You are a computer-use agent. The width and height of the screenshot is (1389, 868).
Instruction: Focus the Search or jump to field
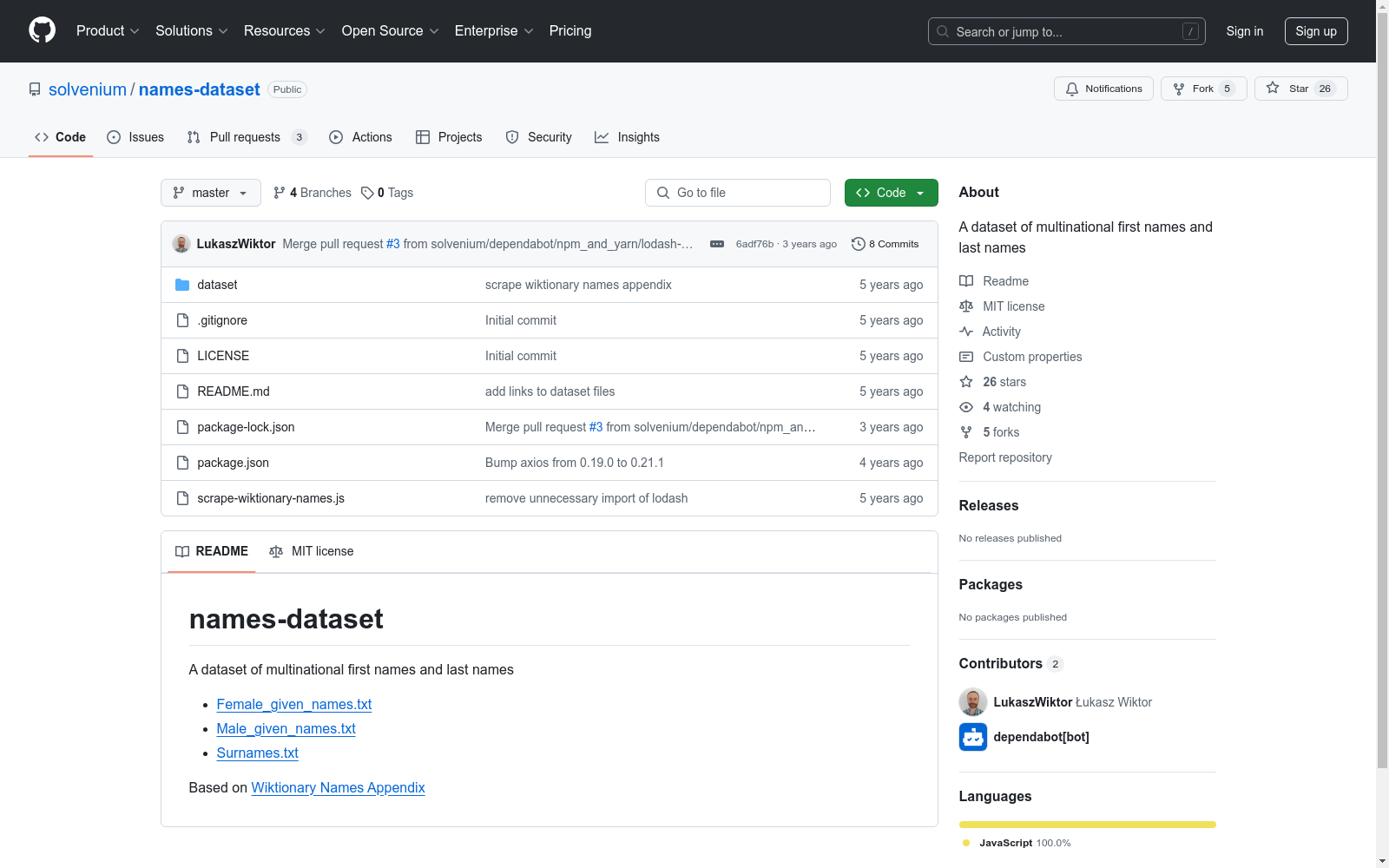coord(1067,31)
